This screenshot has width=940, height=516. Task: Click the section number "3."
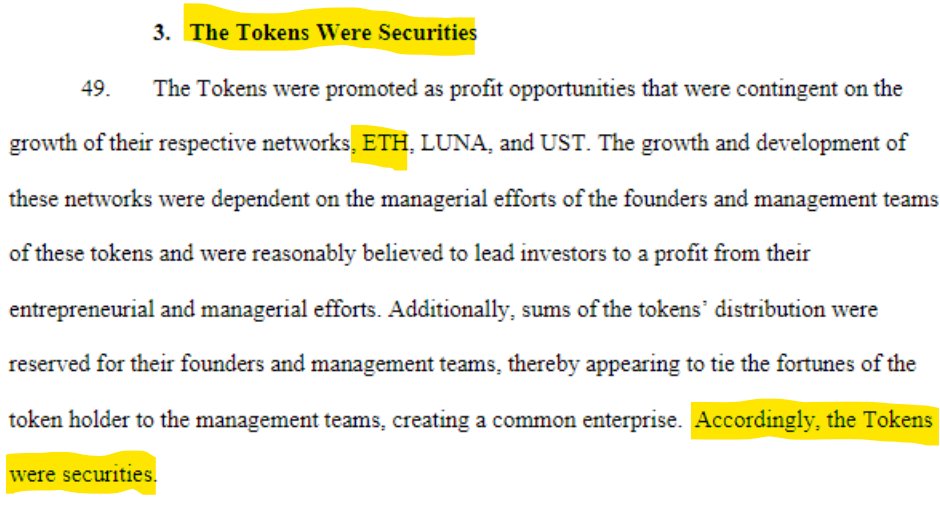[162, 33]
